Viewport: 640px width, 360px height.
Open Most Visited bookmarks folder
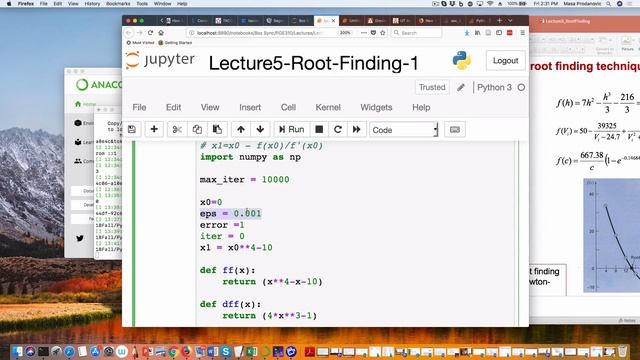point(140,42)
